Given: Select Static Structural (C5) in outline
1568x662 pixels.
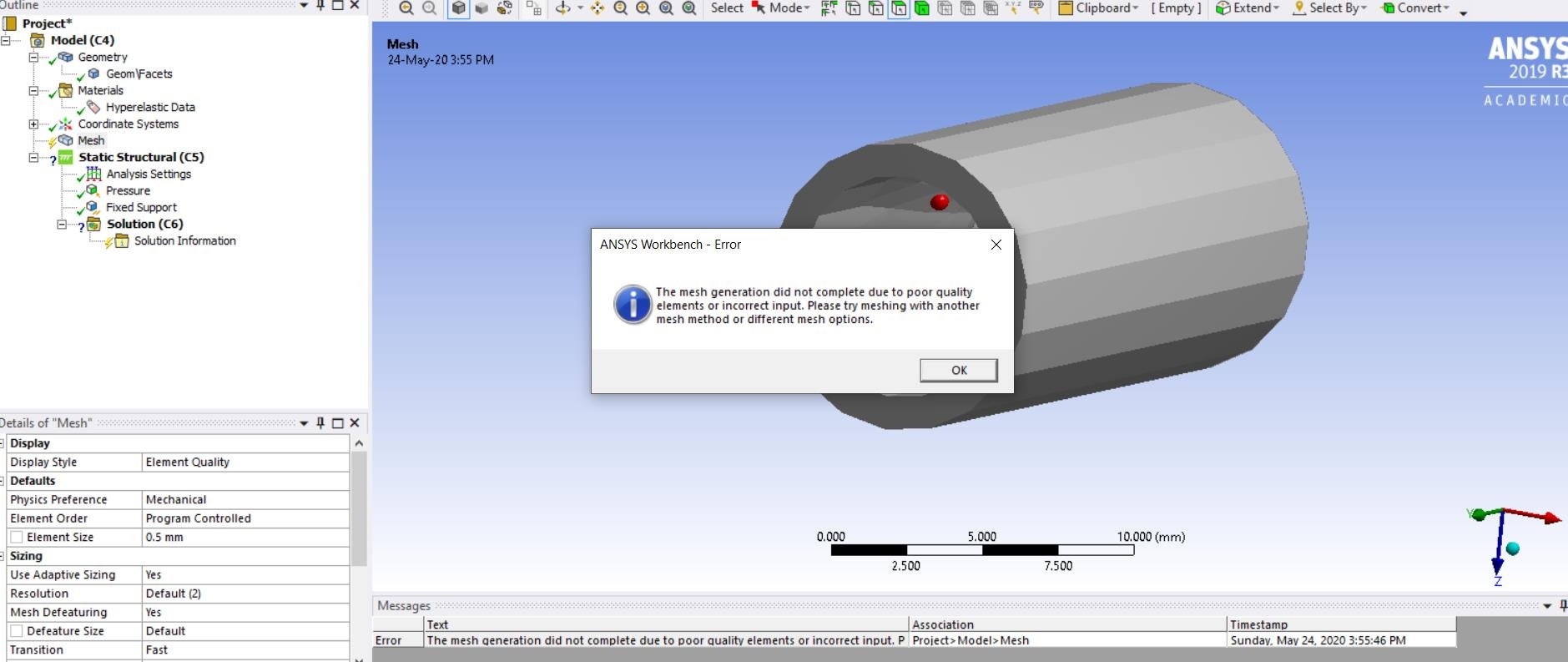Looking at the screenshot, I should pyautogui.click(x=141, y=157).
